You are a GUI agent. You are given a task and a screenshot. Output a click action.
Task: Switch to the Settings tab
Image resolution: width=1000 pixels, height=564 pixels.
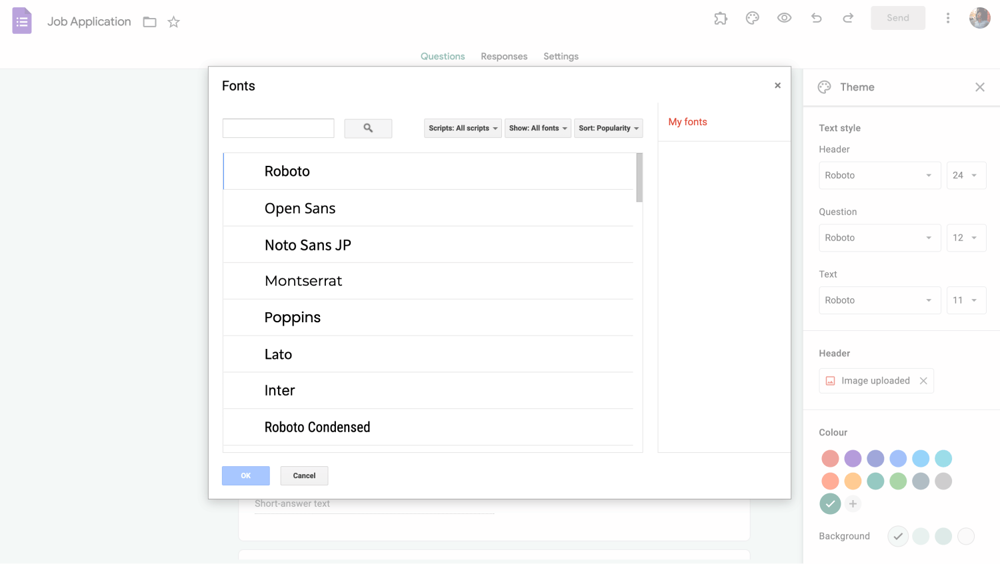pos(561,56)
